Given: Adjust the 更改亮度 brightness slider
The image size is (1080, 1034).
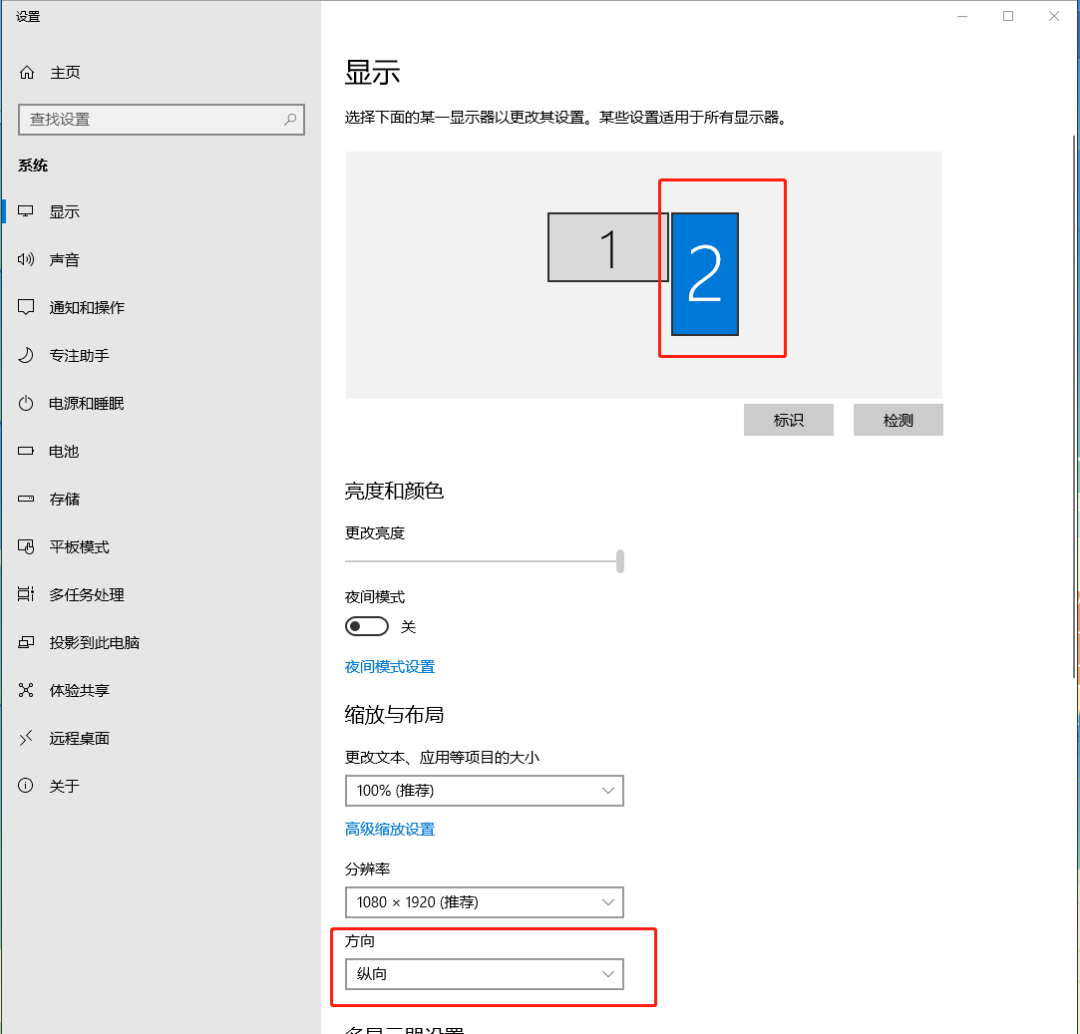Looking at the screenshot, I should tap(620, 562).
